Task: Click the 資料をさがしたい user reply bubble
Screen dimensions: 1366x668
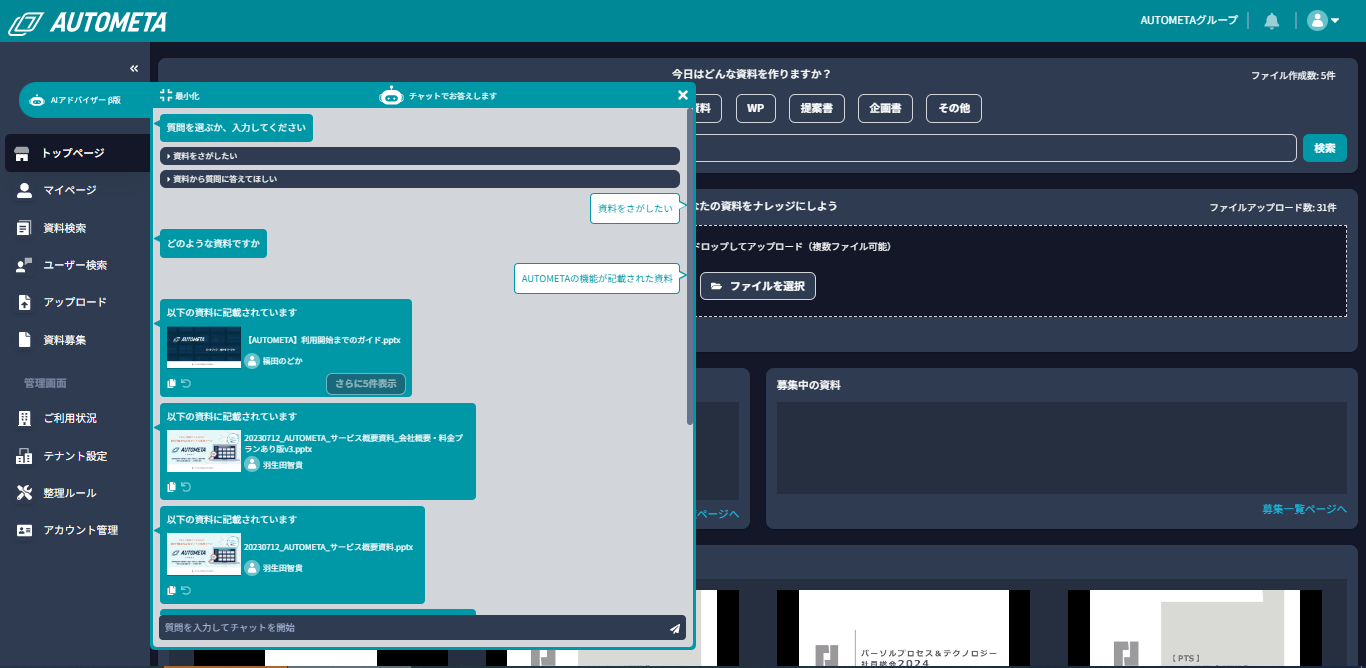Action: (x=635, y=208)
